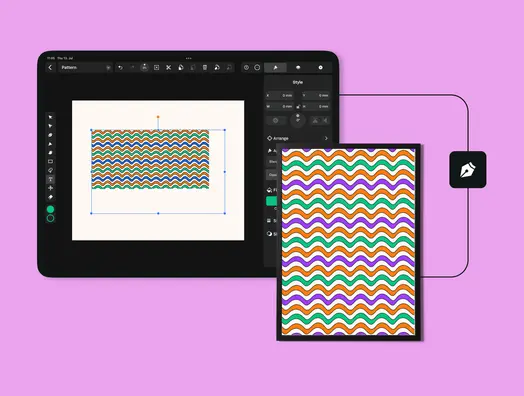Go back using the left chevron
524x396 pixels.
pos(50,68)
